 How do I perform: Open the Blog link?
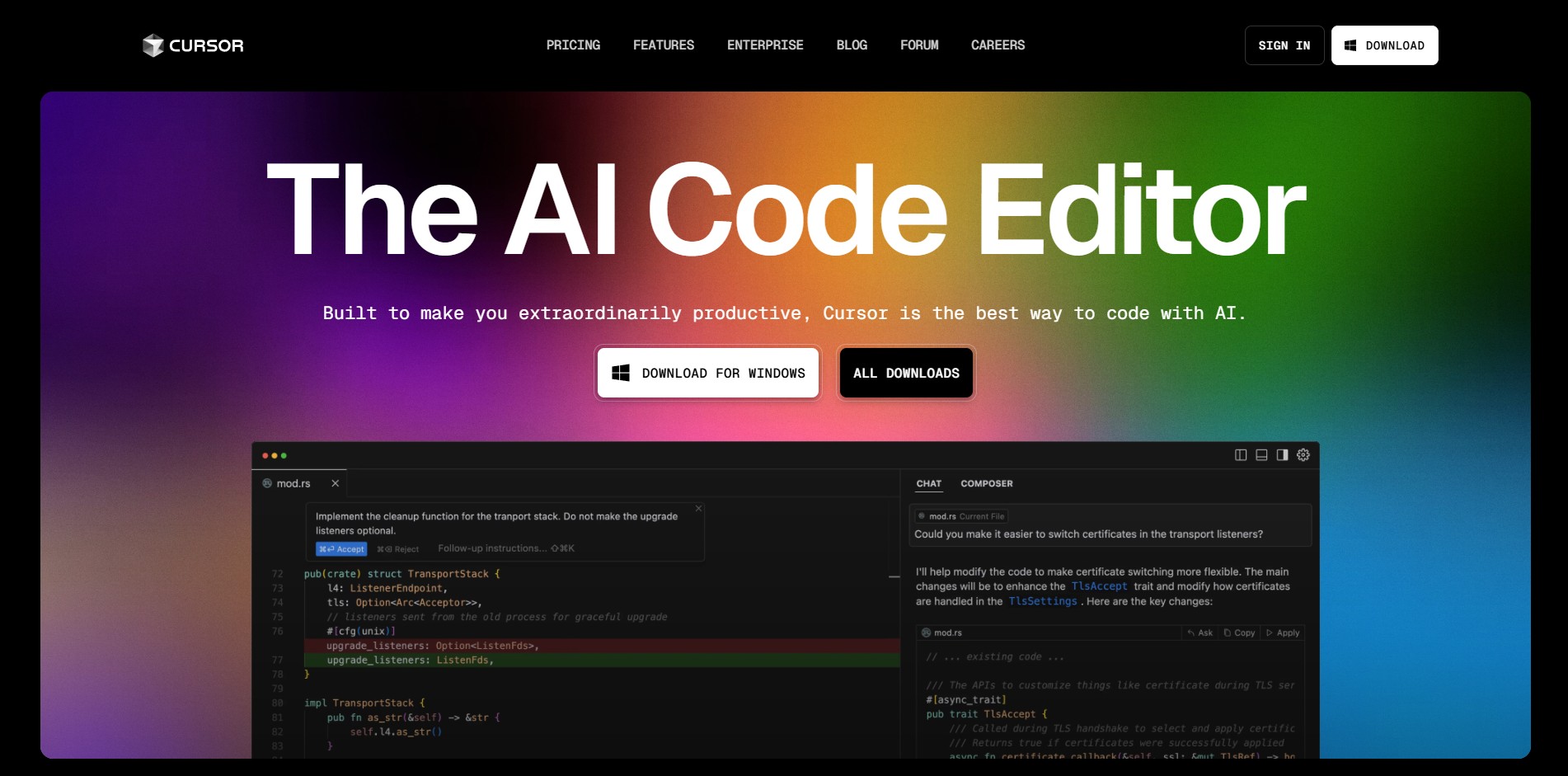852,45
